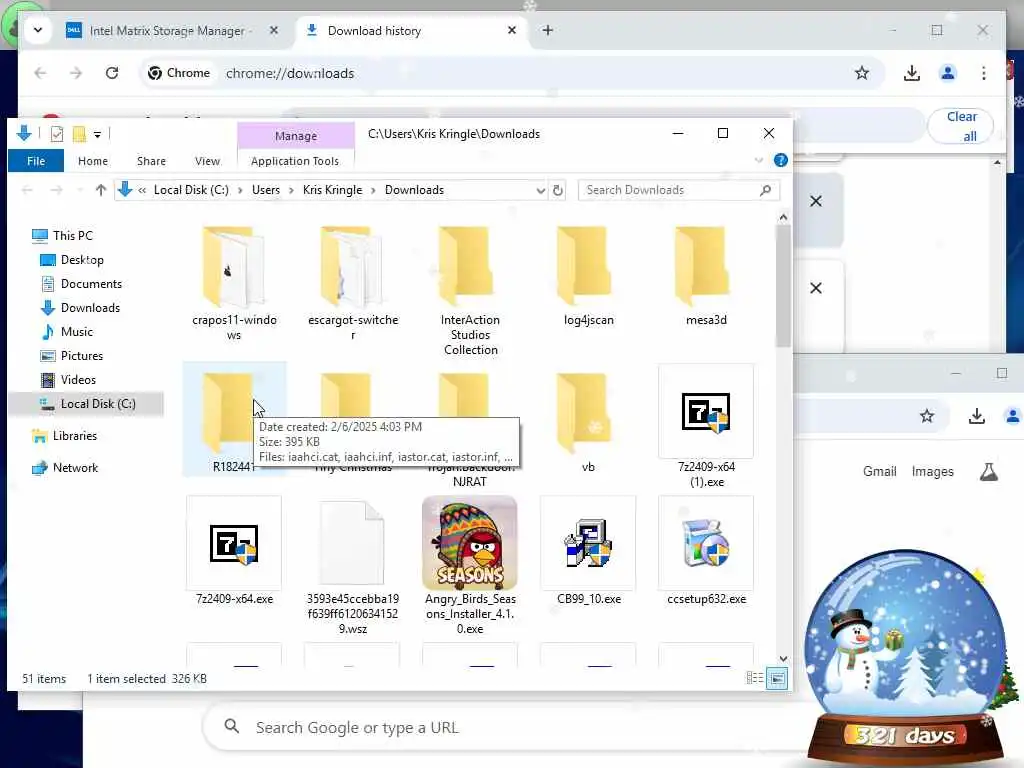Open the View ribbon tab
The height and width of the screenshot is (768, 1024).
point(207,161)
